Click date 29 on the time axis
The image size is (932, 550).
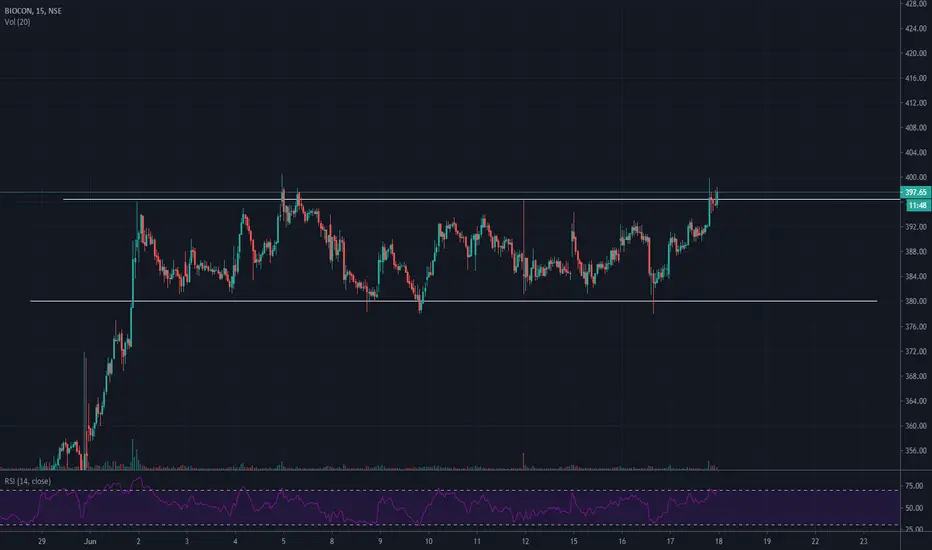42,542
